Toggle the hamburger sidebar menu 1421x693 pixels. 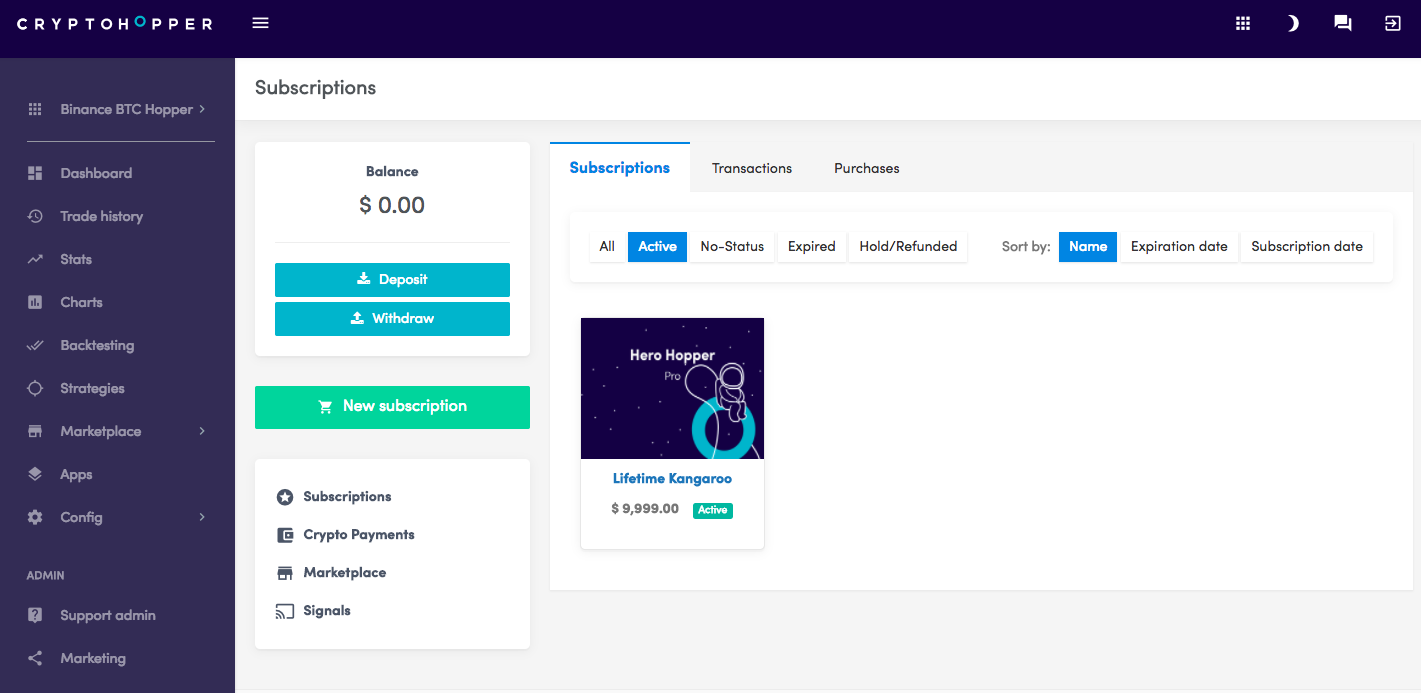pyautogui.click(x=260, y=23)
